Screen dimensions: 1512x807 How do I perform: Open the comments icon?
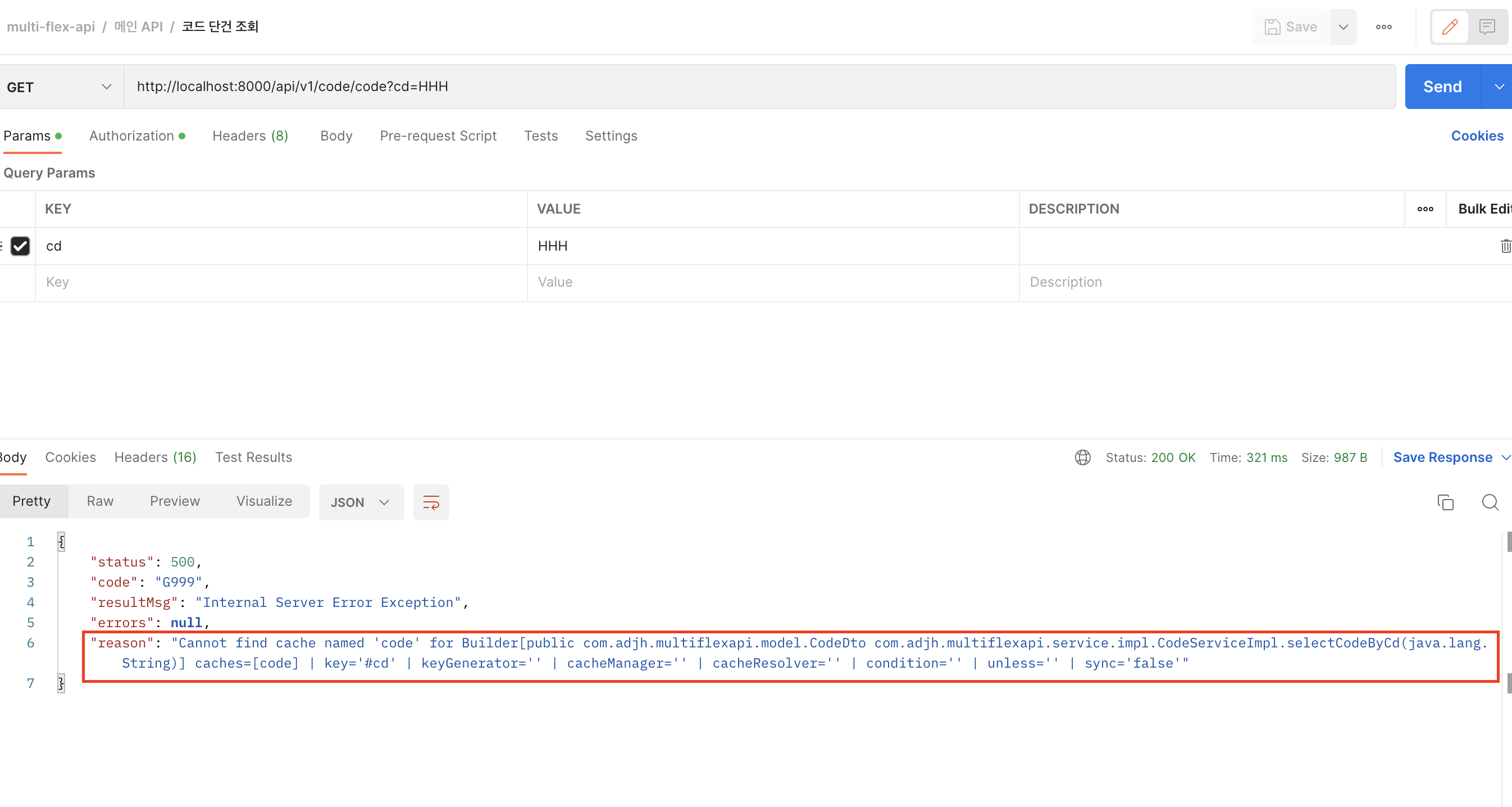(1487, 27)
